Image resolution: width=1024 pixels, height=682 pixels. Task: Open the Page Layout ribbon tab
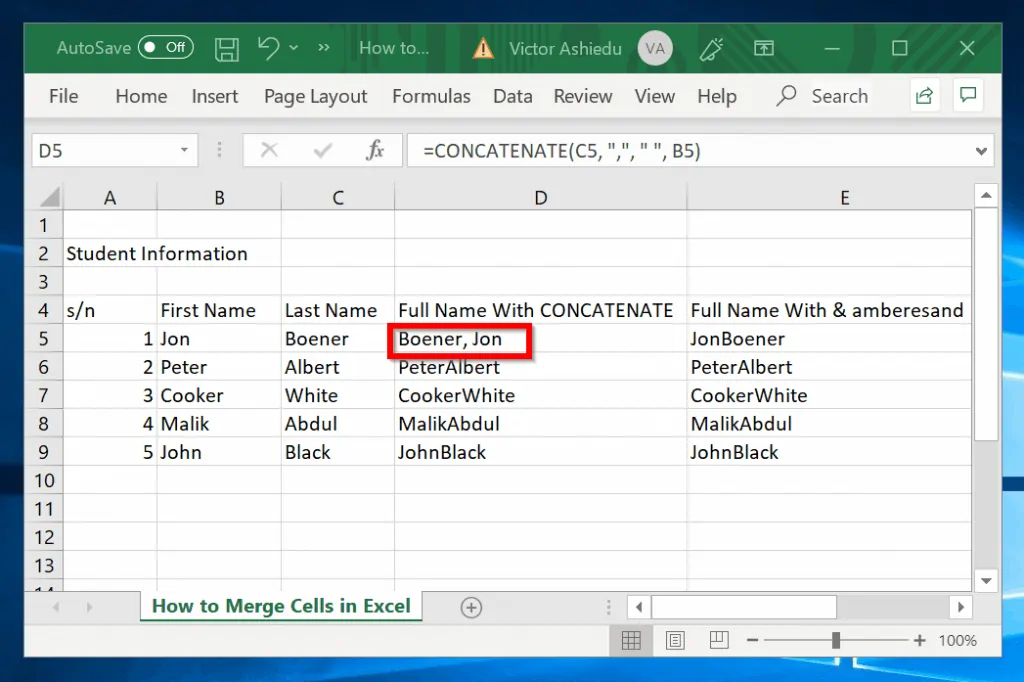pos(315,96)
